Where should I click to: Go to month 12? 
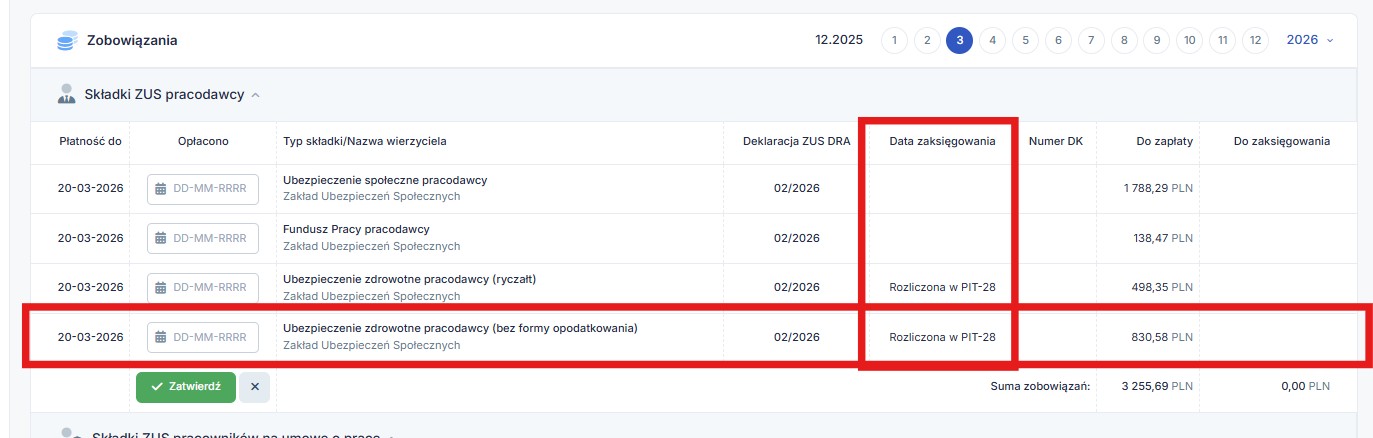coord(1255,40)
